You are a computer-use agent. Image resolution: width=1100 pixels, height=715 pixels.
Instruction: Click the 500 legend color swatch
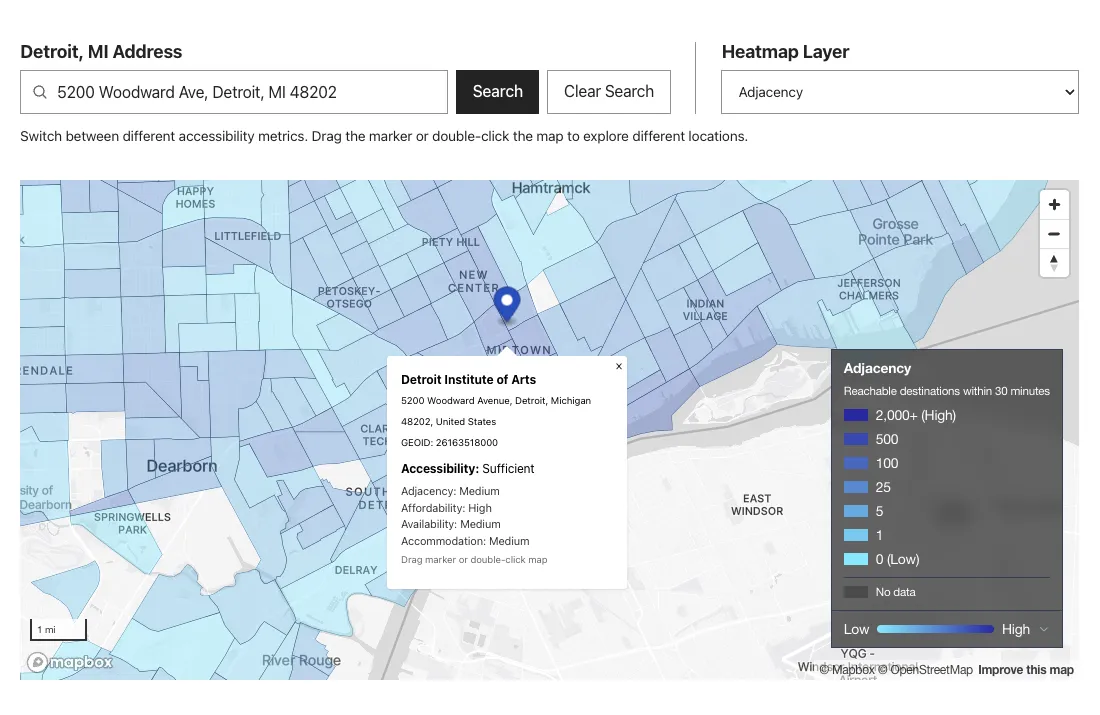855,439
